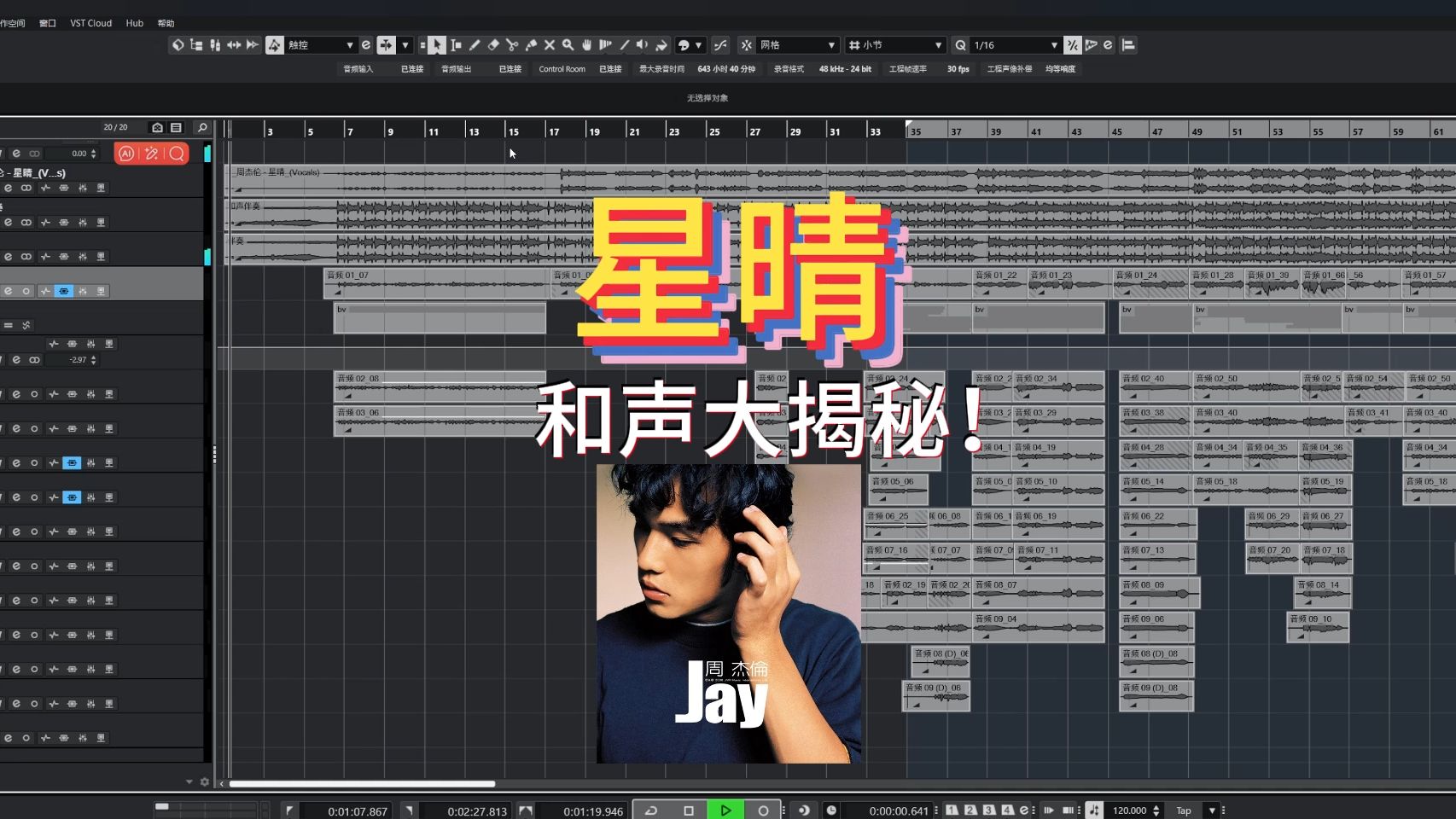Toggle the Cycle loop button

click(x=650, y=810)
